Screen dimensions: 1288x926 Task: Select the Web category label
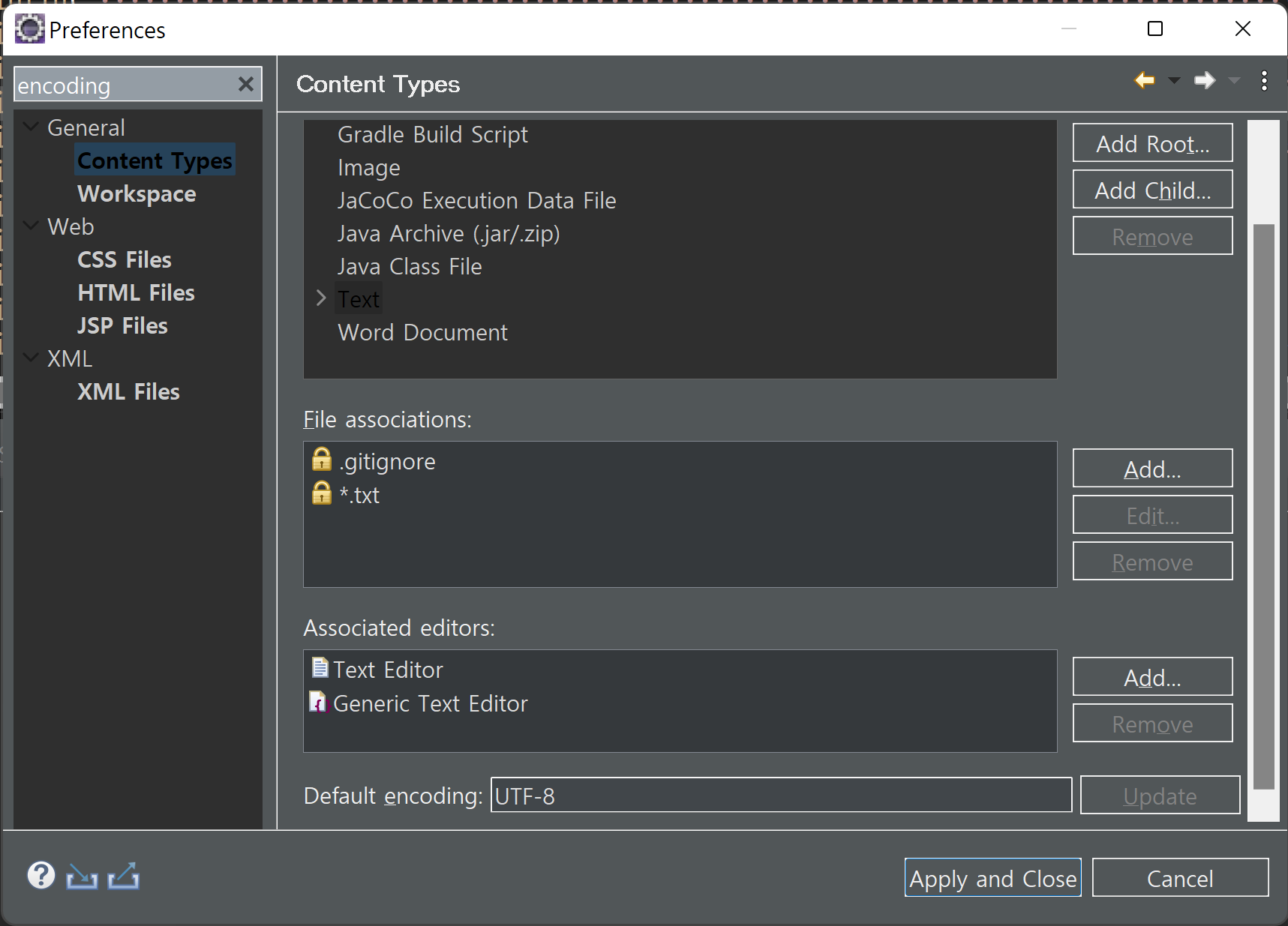tap(71, 226)
